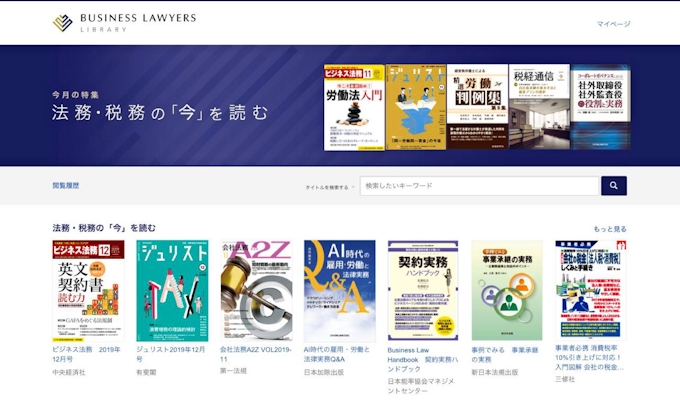680x407 pixels.
Task: Select the AI時代の雇用・労働 Q&A cover
Action: (x=340, y=290)
